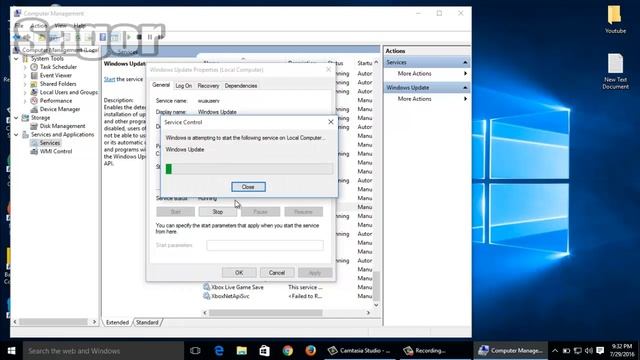Switch to the Extended view tab
The width and height of the screenshot is (640, 360).
coord(117,322)
